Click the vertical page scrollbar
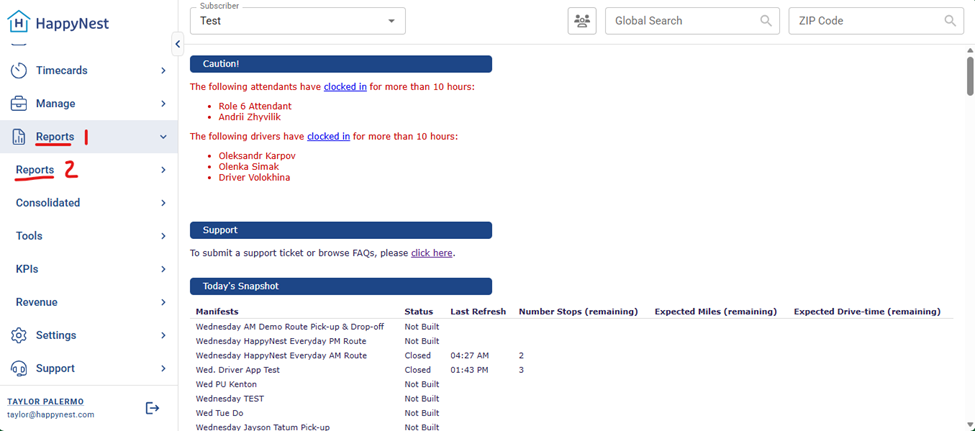 [x=969, y=77]
